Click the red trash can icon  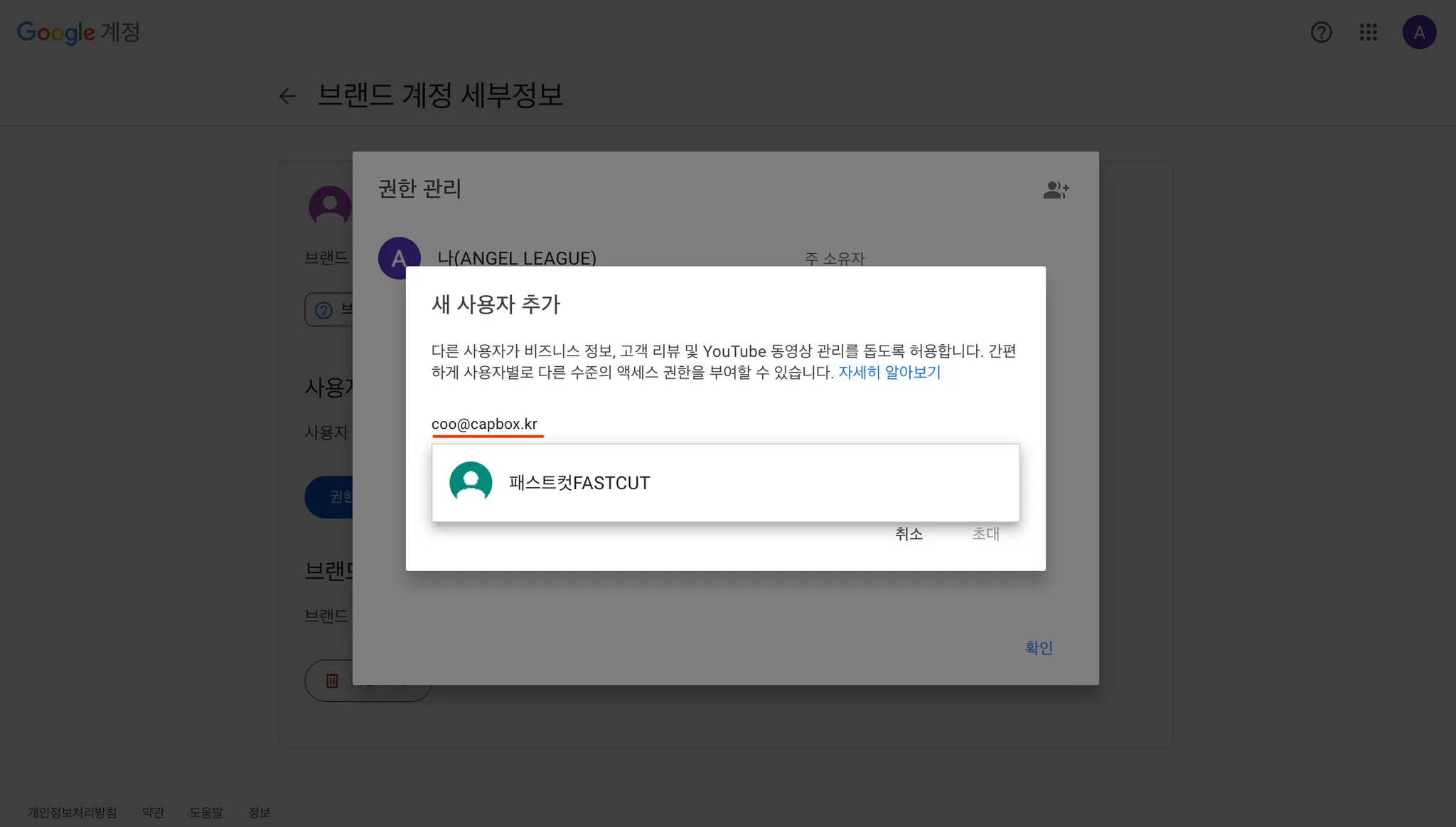click(x=332, y=681)
